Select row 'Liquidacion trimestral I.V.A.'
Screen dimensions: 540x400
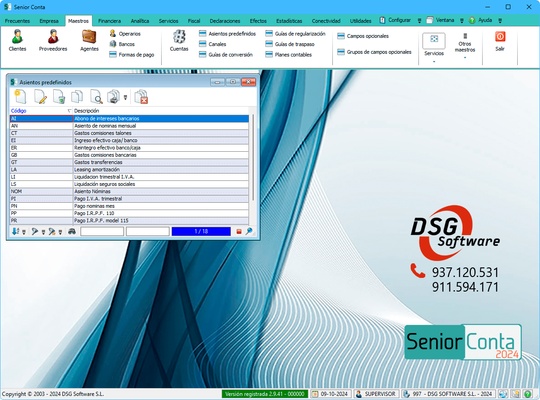tap(129, 177)
